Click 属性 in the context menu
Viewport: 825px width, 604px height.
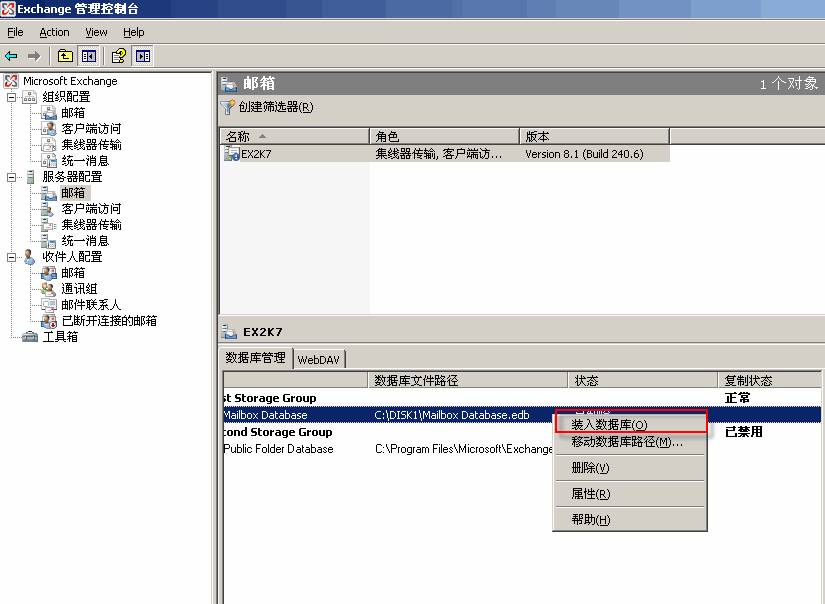590,494
